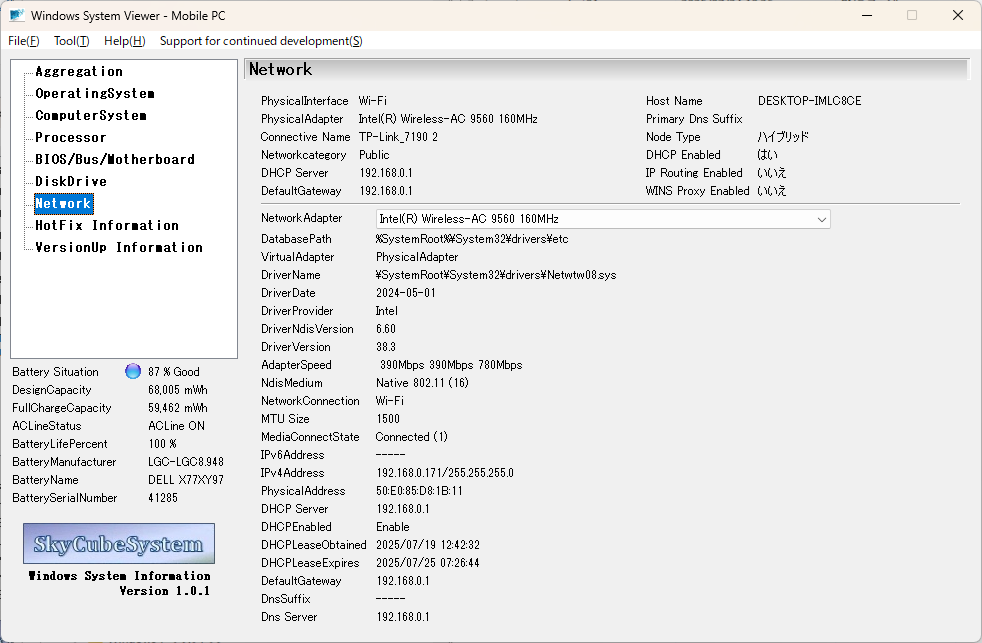
Task: Click the BatterySerialNumber value 41285
Action: (163, 498)
